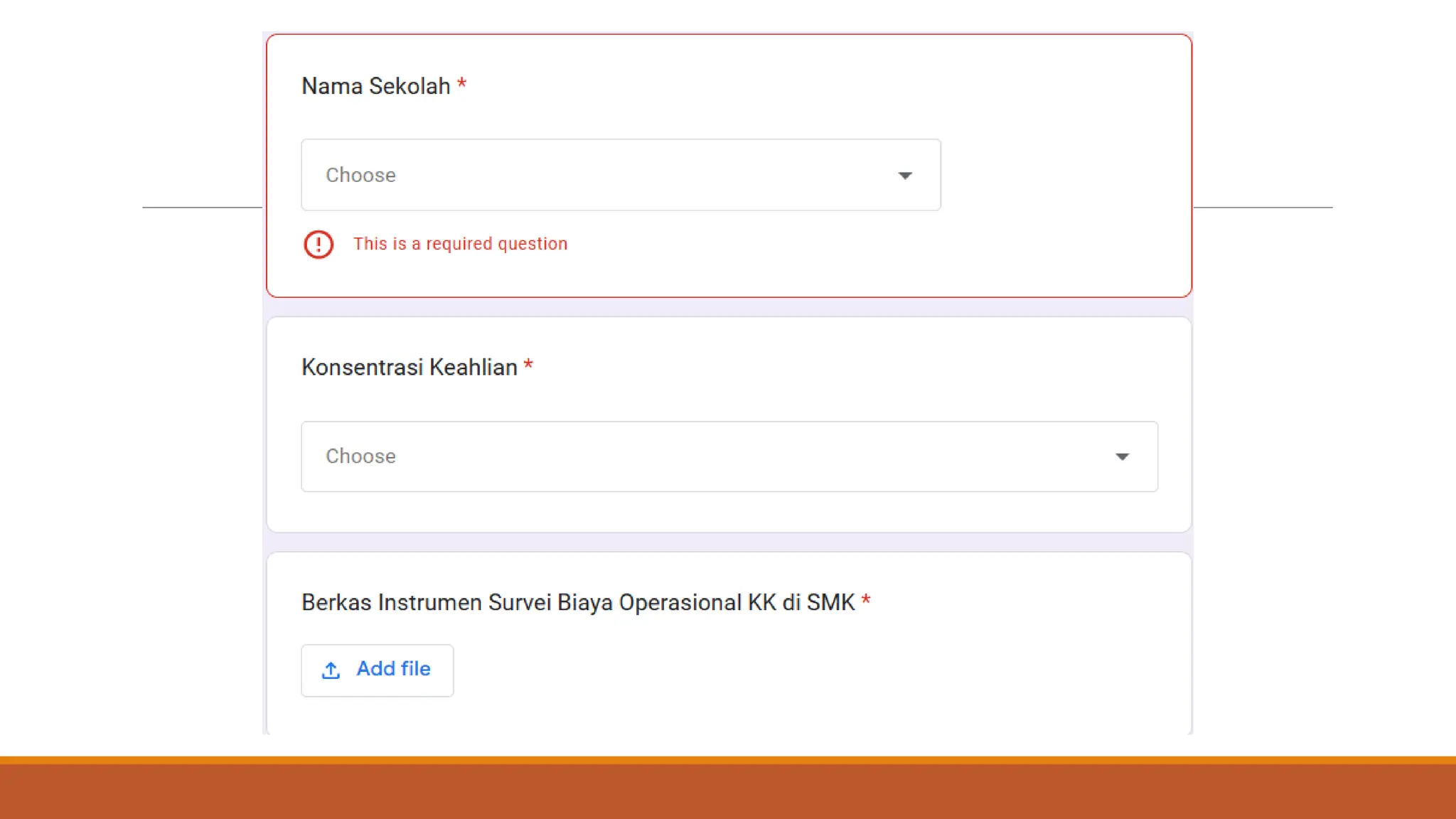Click the Konsentrasi Keahlian question title
Viewport: 1456px width, 819px height.
[x=409, y=368]
